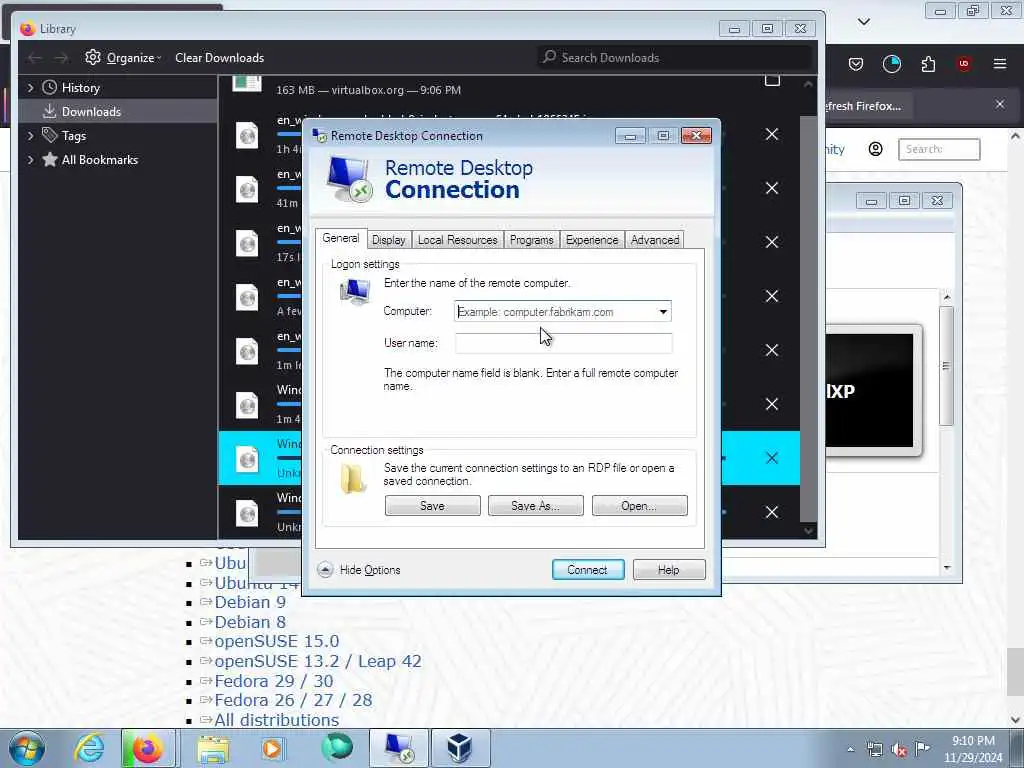Open the Display tab in Remote Desktop Connection
1024x768 pixels.
point(389,240)
